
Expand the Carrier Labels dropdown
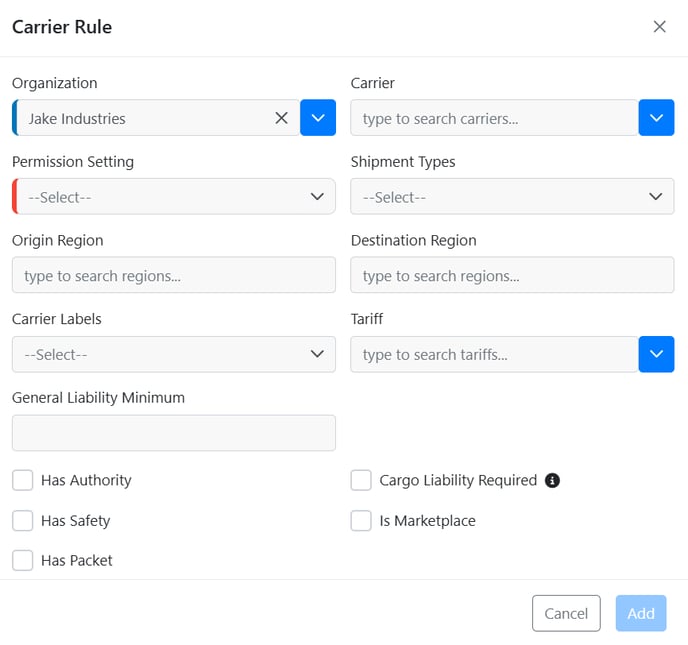click(x=174, y=354)
